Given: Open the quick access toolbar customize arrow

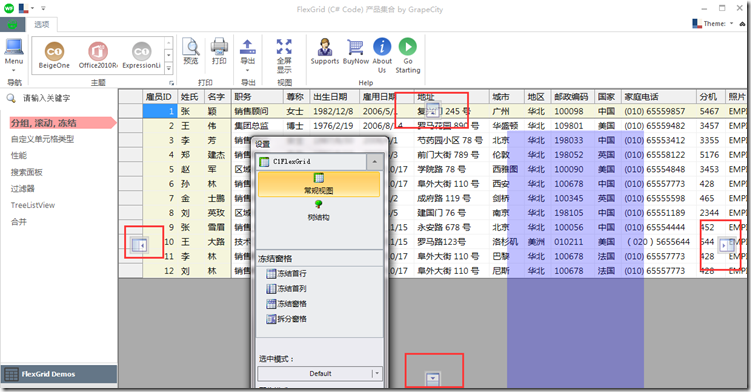Looking at the screenshot, I should pos(43,8).
